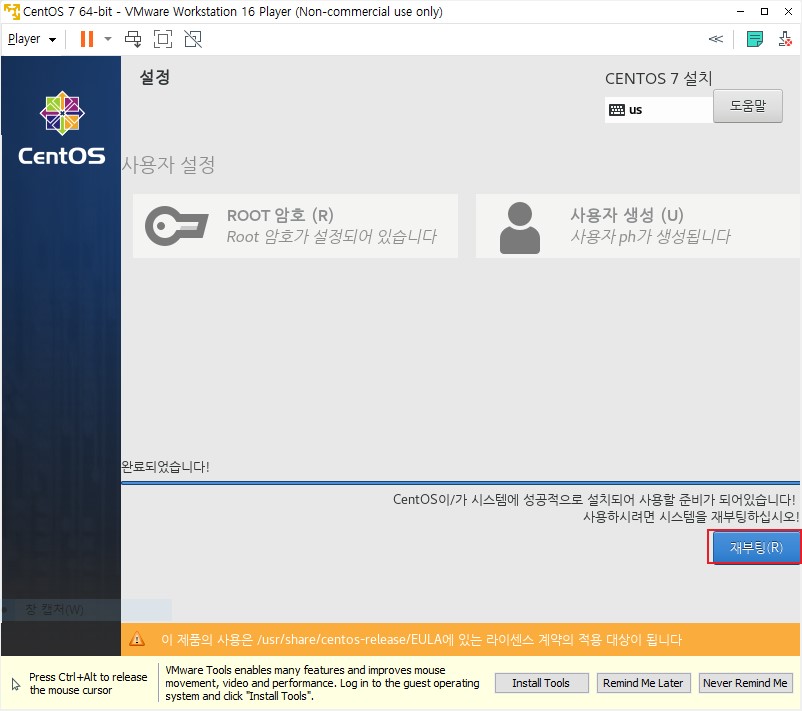The image size is (802, 711).
Task: Click the mouse cursor hint icon
Action: click(x=16, y=684)
